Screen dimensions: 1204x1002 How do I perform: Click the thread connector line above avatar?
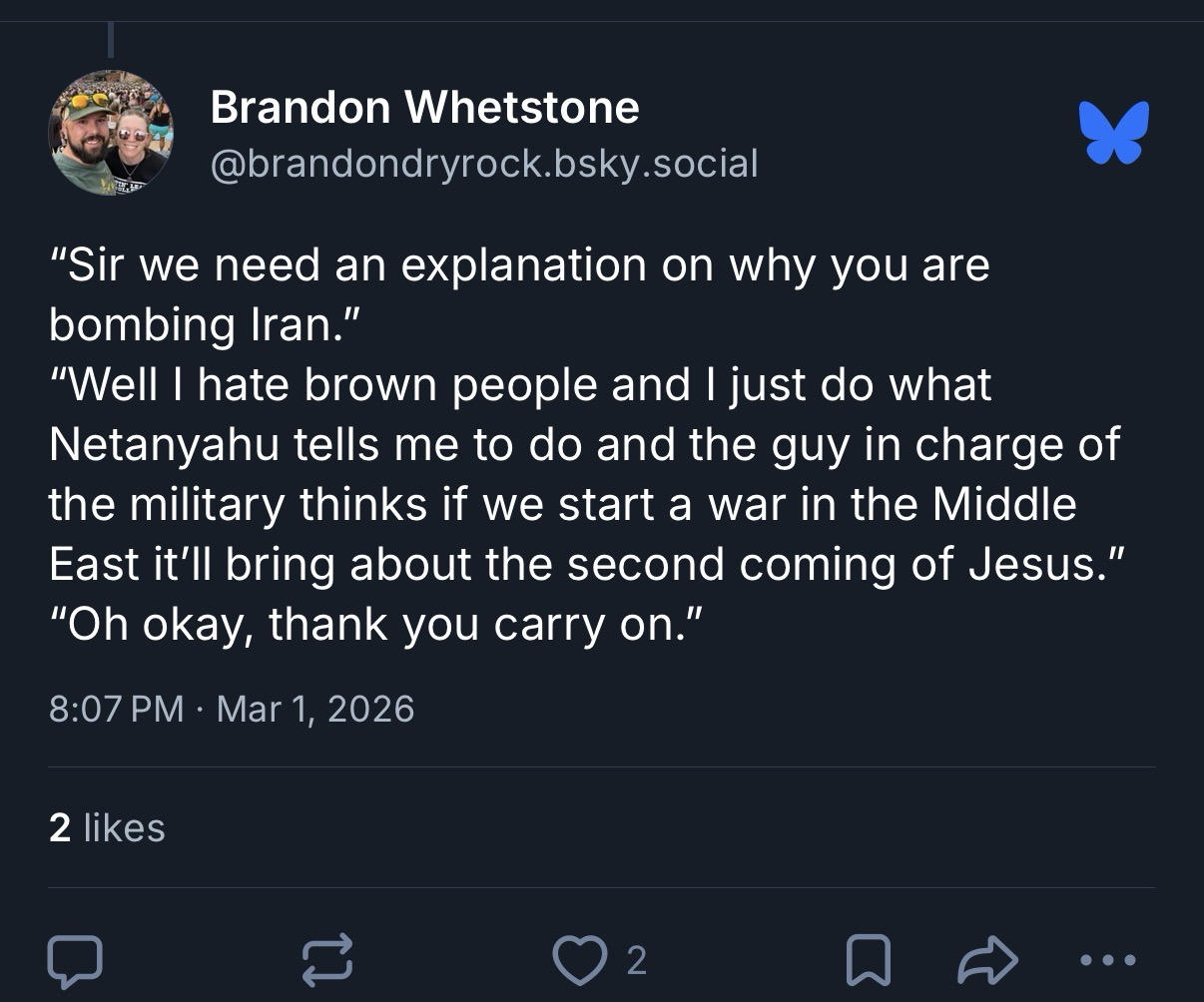[111, 38]
